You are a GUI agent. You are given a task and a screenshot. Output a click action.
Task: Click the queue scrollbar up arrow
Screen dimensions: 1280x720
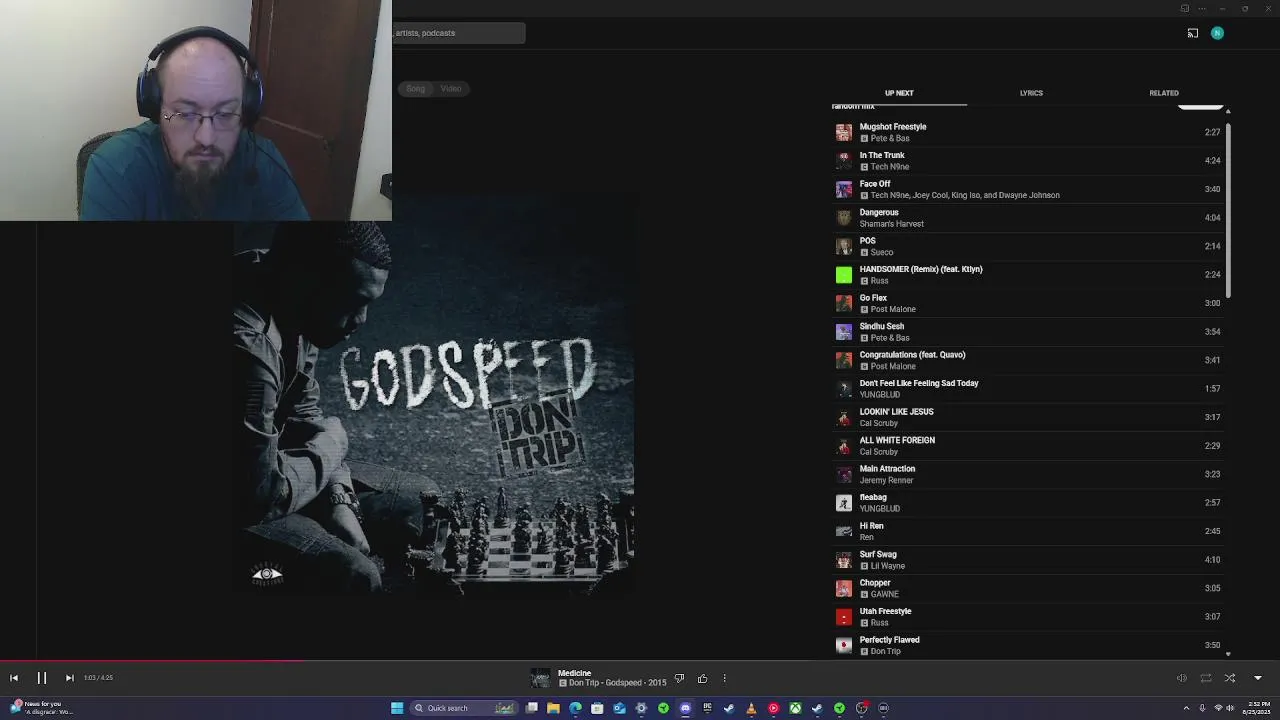(1228, 111)
